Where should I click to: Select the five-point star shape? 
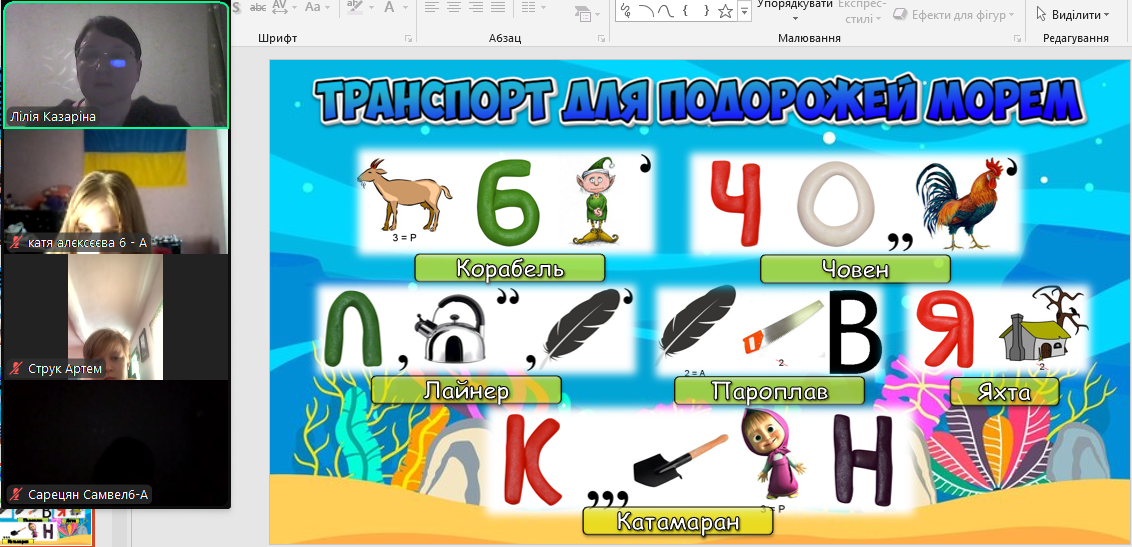726,11
